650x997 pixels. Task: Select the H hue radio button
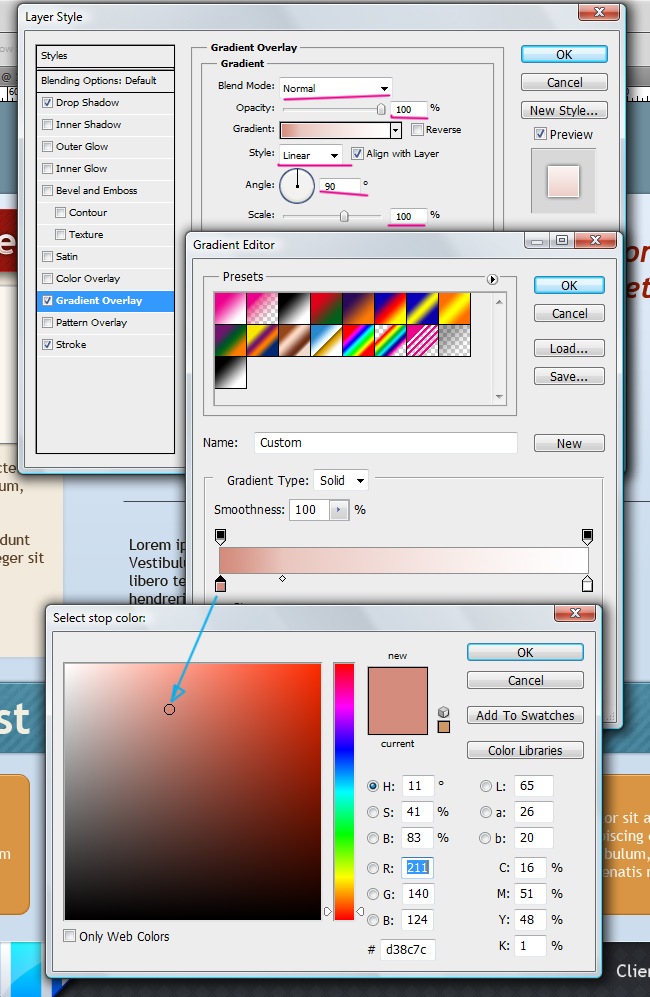[x=373, y=786]
